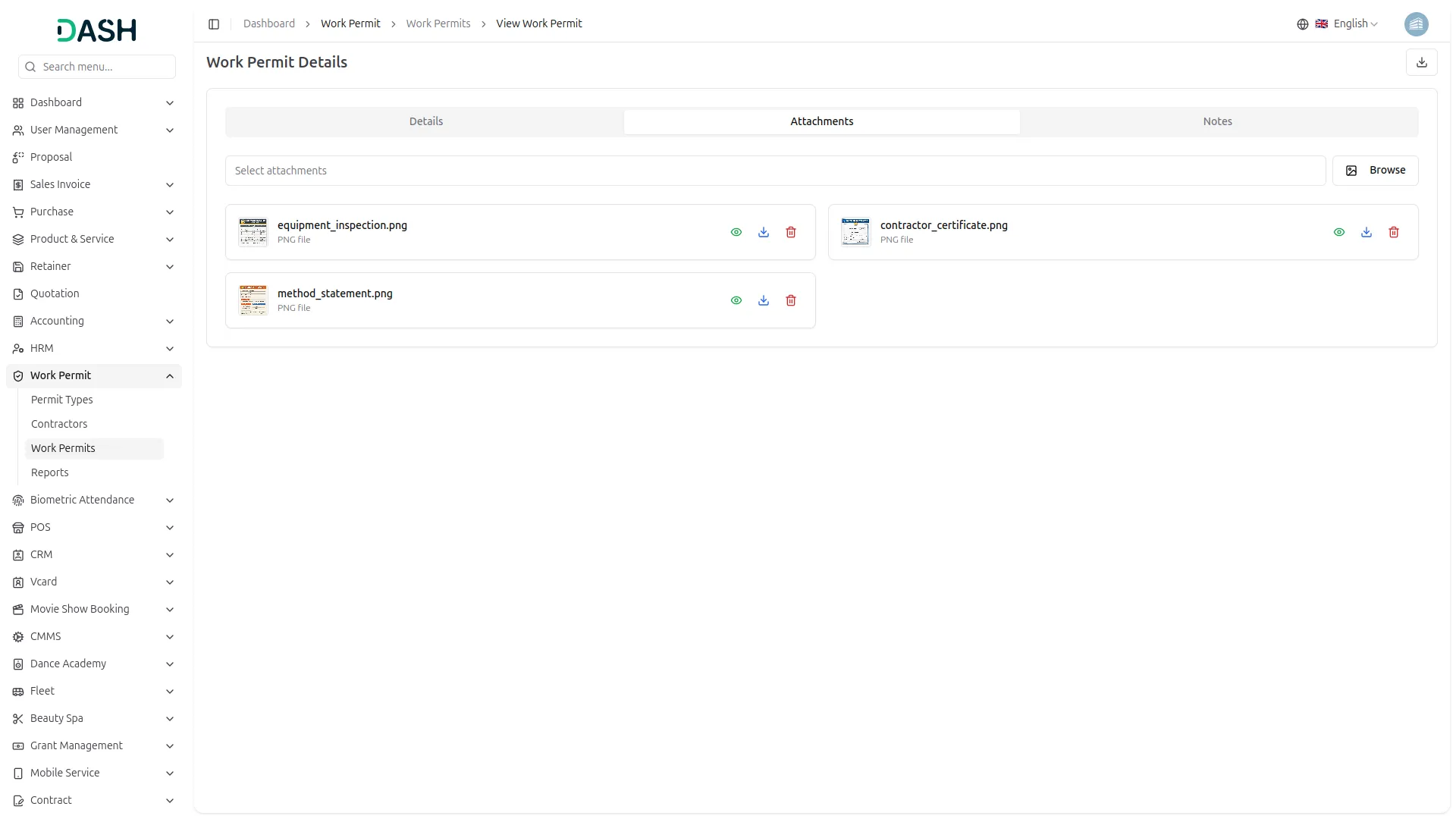
Task: Open Work Permits breadcrumb link
Action: pyautogui.click(x=438, y=24)
